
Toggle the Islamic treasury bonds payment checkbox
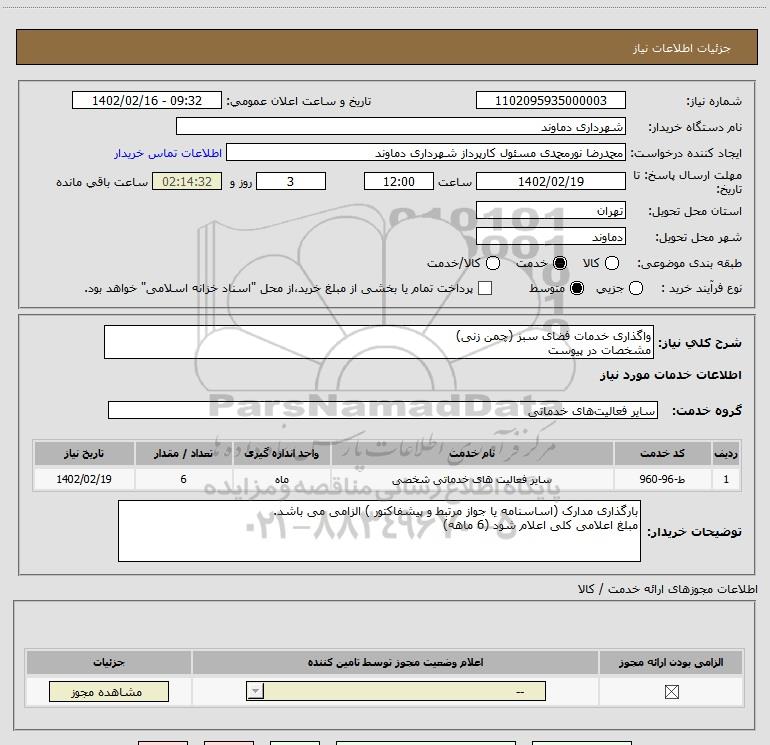point(485,288)
